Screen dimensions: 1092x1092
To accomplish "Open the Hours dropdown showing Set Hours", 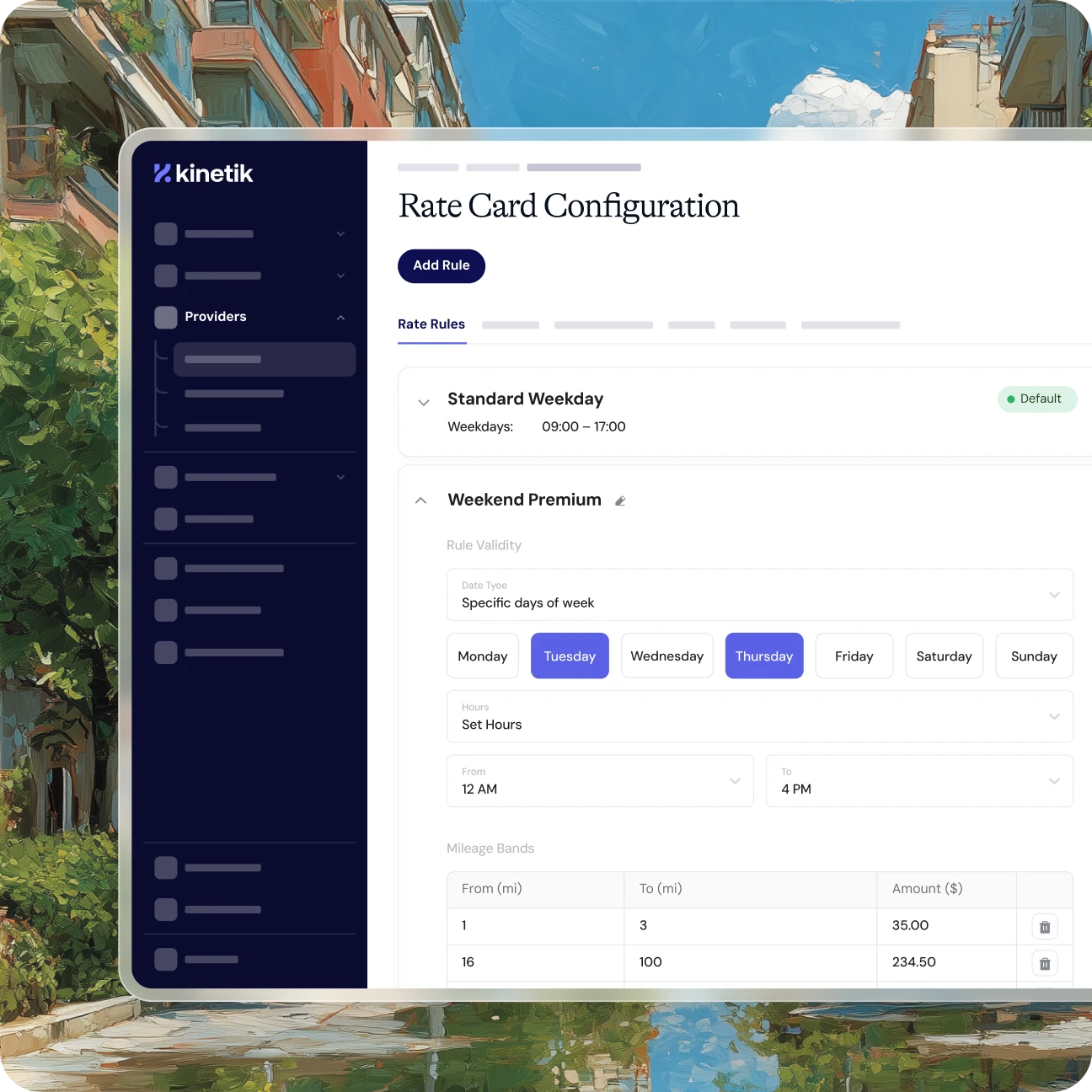I will pyautogui.click(x=760, y=716).
